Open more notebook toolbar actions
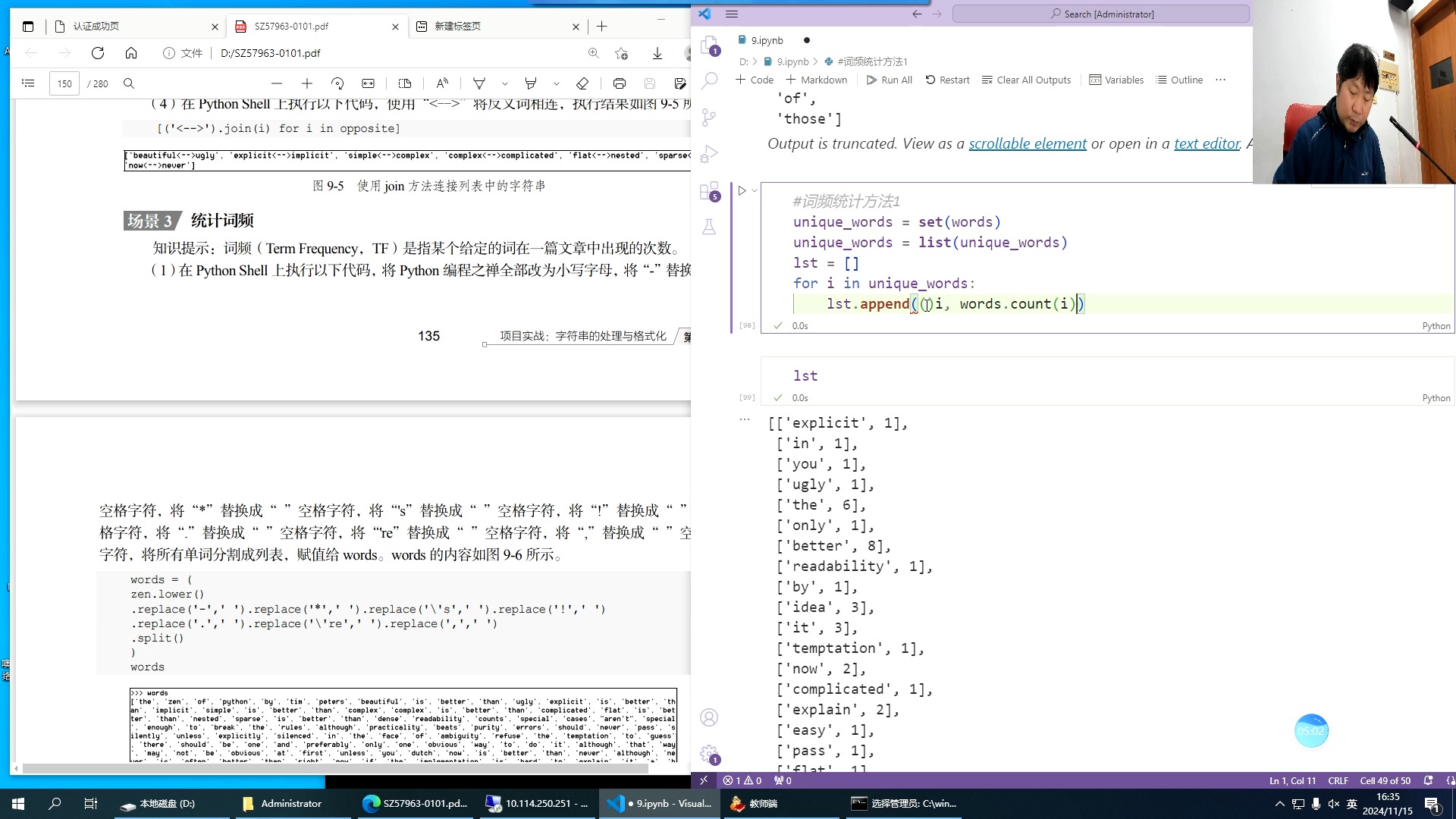This screenshot has width=1456, height=819. tap(1220, 80)
